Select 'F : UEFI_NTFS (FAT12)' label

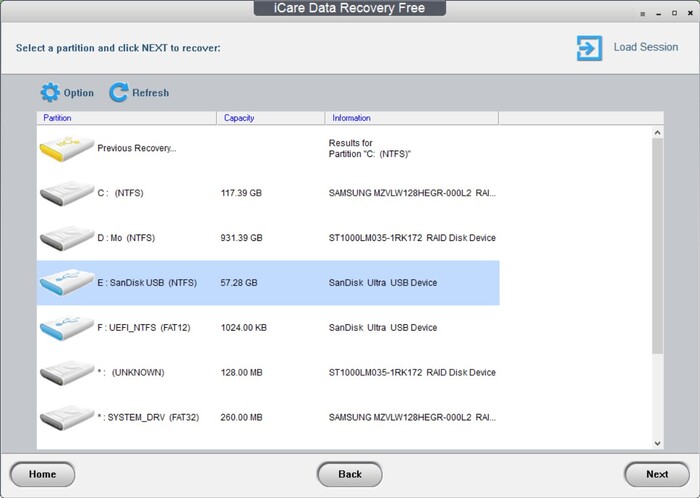(x=144, y=328)
